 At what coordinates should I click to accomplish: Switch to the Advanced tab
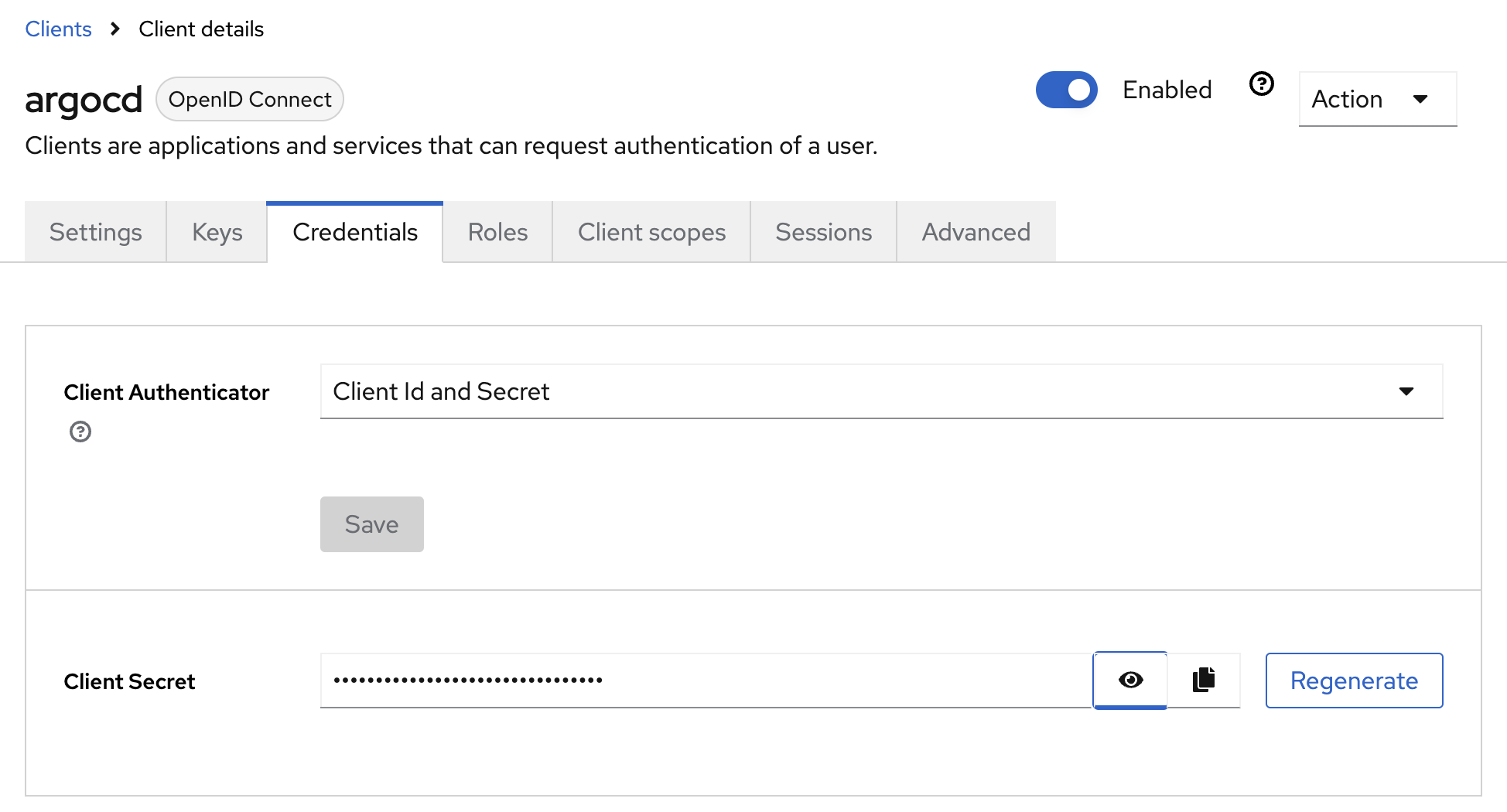(x=976, y=232)
